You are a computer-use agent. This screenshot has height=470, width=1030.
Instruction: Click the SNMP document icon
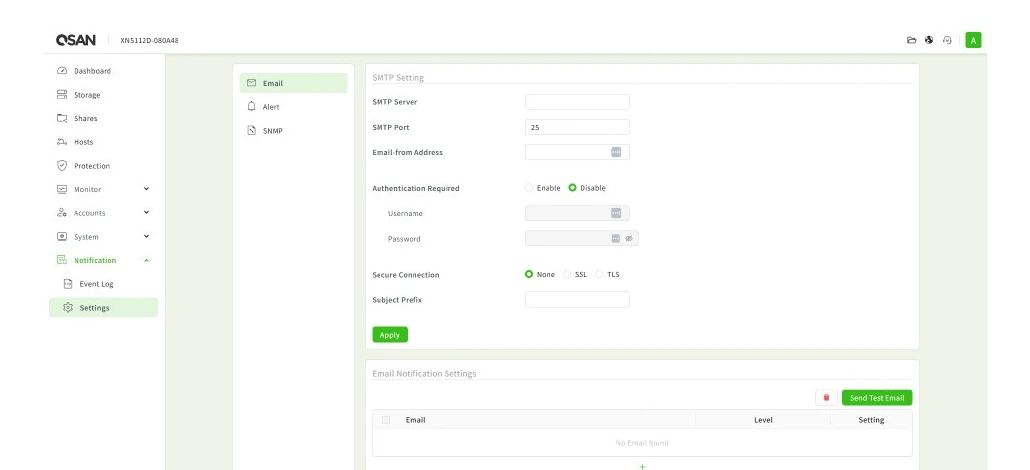pos(251,130)
